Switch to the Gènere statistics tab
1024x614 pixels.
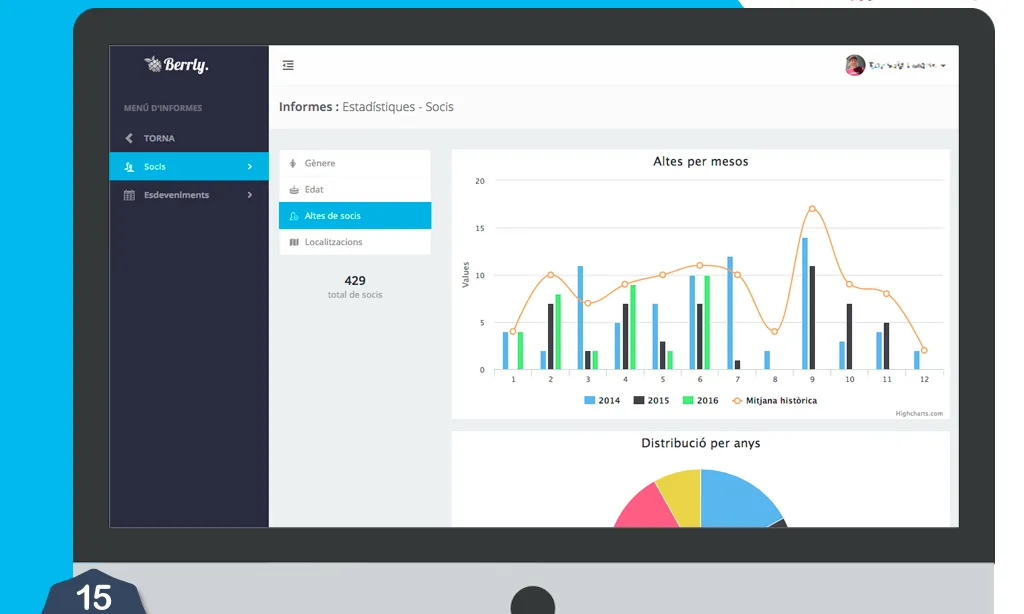click(x=355, y=163)
